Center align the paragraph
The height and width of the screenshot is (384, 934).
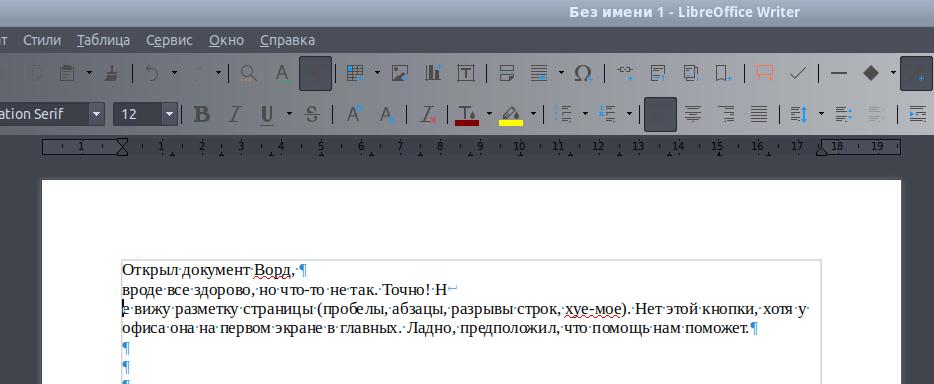(692, 114)
